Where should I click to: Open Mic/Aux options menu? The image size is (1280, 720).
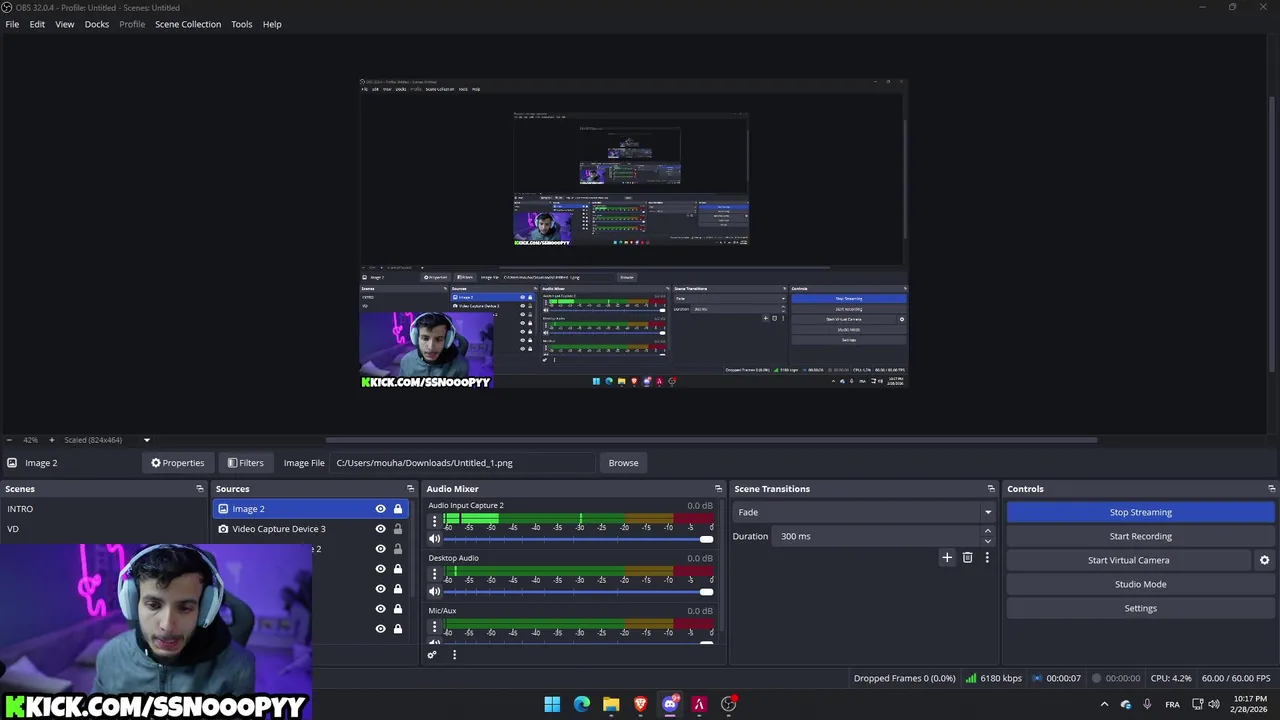pos(434,626)
